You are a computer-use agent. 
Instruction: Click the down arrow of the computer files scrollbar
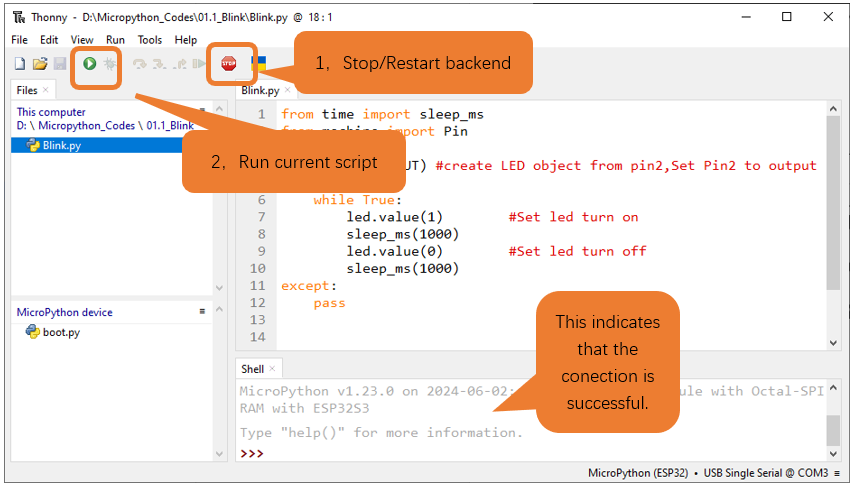pos(219,288)
